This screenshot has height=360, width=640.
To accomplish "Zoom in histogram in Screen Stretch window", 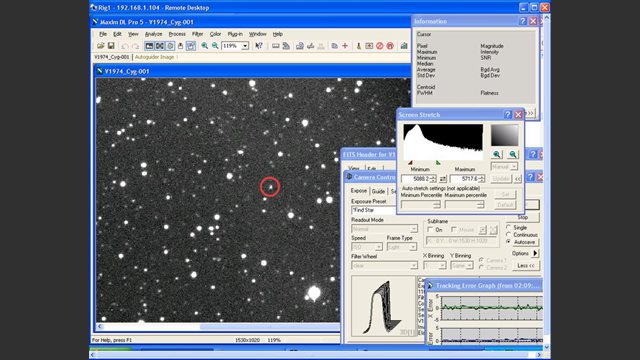I will coord(497,154).
